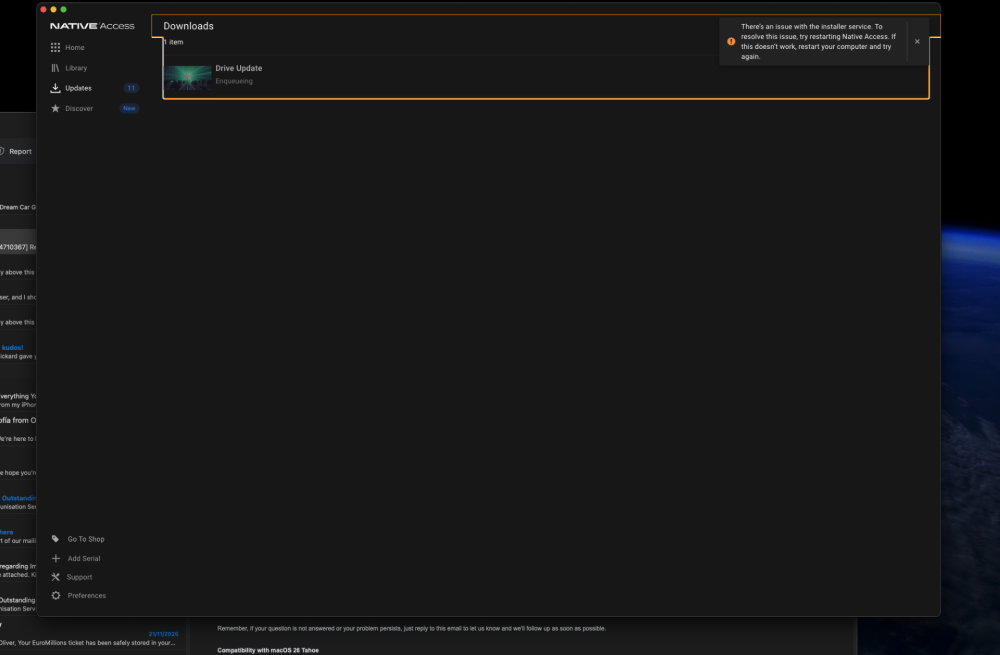Screen dimensions: 1000x655
Task: Dismiss the installer service error notification
Action: tap(917, 41)
